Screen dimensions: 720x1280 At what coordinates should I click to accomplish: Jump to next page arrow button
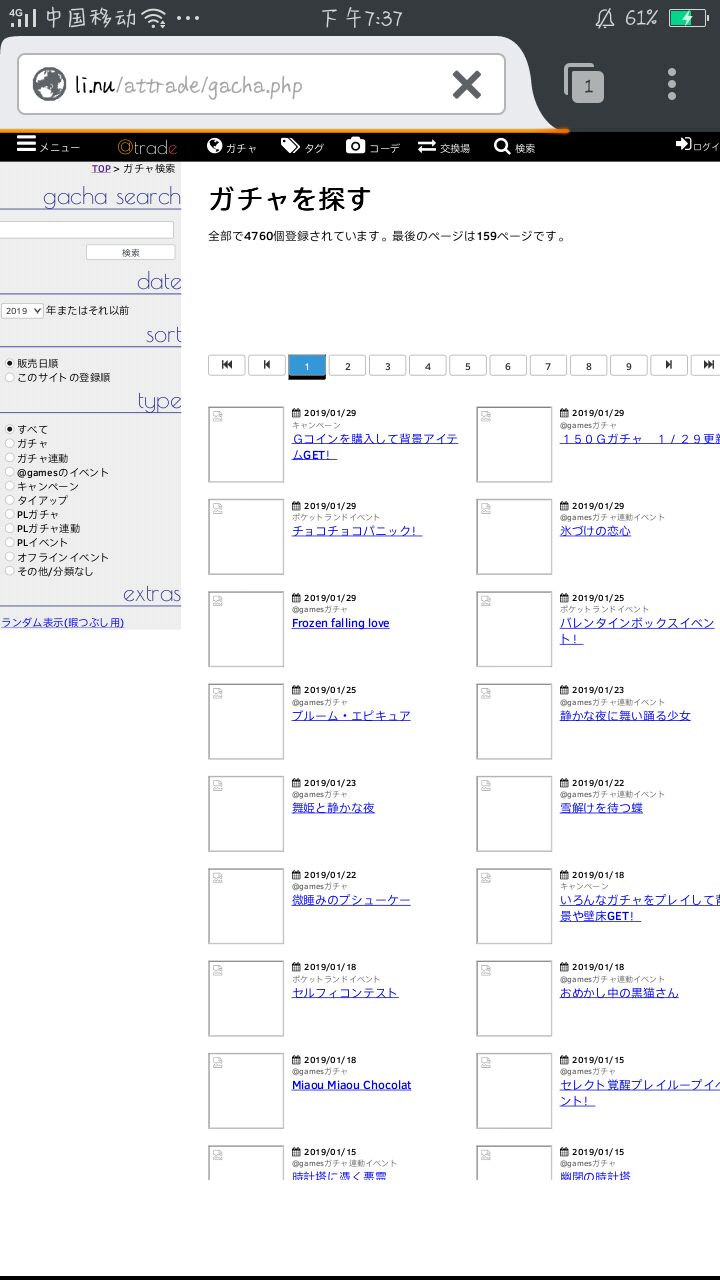pyautogui.click(x=669, y=366)
